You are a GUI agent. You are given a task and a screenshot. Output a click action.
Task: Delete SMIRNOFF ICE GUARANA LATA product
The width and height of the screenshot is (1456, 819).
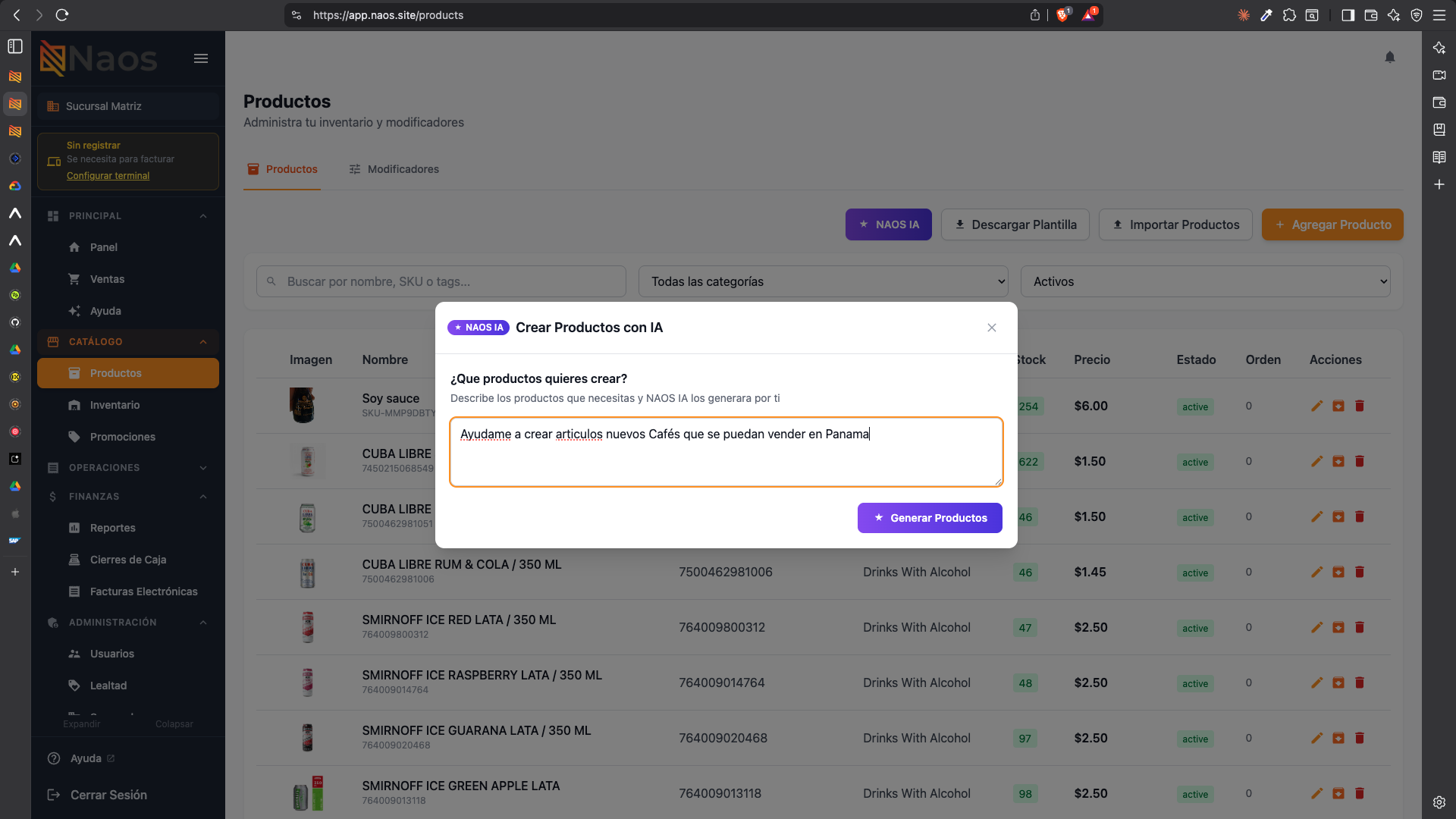(x=1360, y=738)
